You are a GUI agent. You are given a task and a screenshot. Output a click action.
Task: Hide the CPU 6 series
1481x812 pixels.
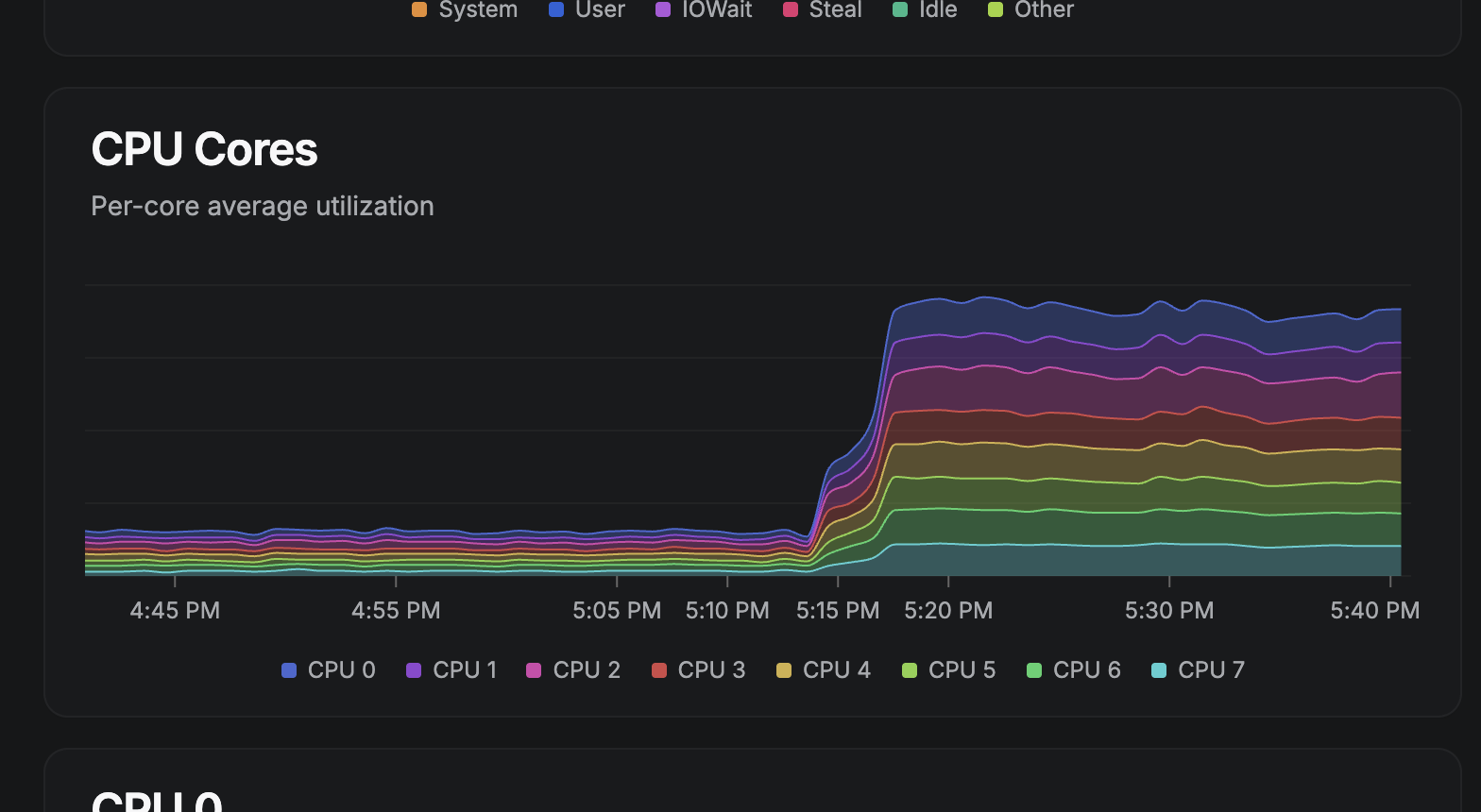click(1073, 669)
